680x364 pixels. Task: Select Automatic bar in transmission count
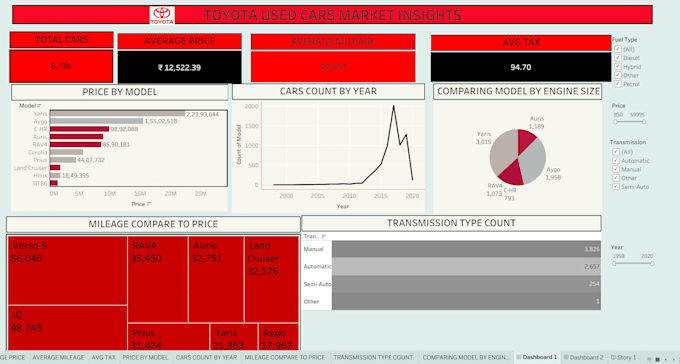pyautogui.click(x=466, y=266)
